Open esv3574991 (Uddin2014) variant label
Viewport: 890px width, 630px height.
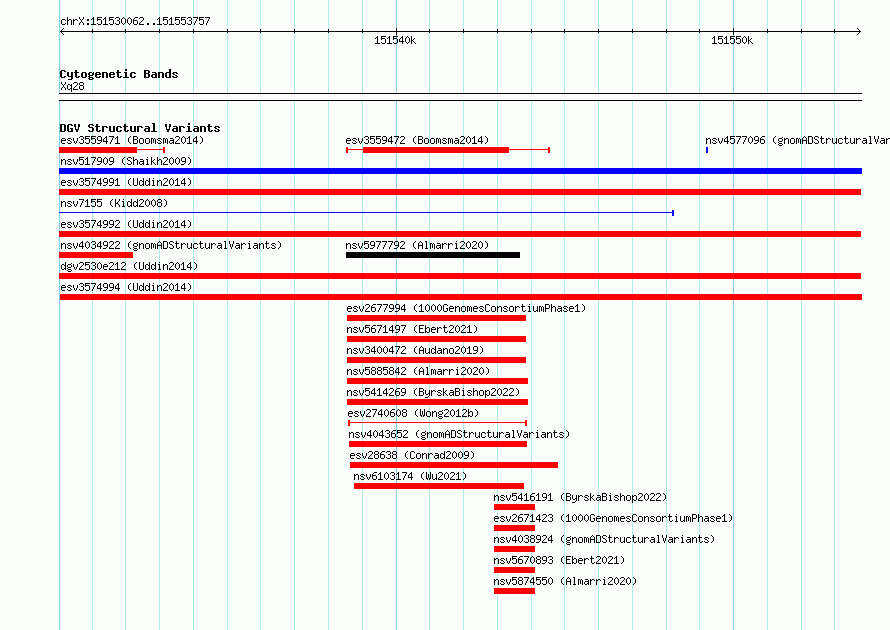pos(126,182)
